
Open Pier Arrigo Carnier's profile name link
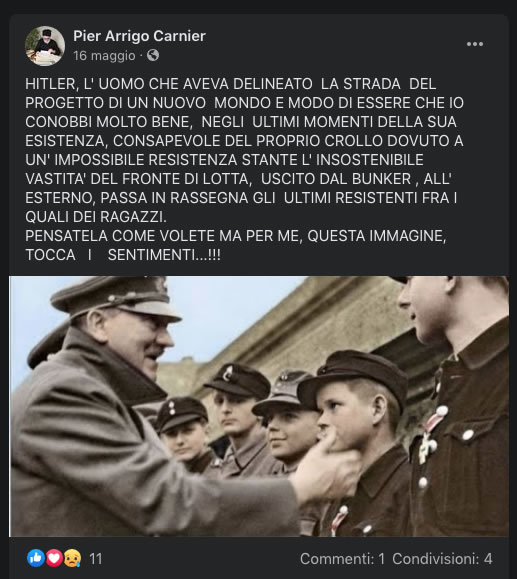139,36
